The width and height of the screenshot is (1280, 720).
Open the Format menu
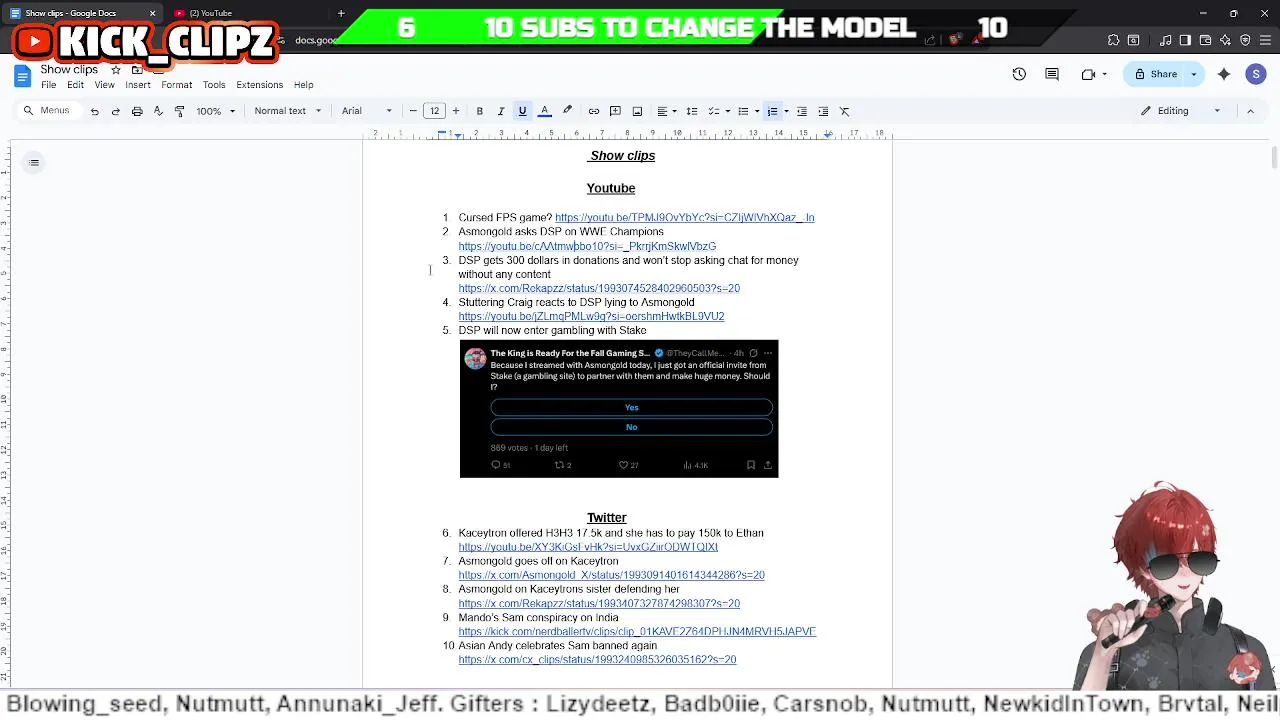pos(177,85)
